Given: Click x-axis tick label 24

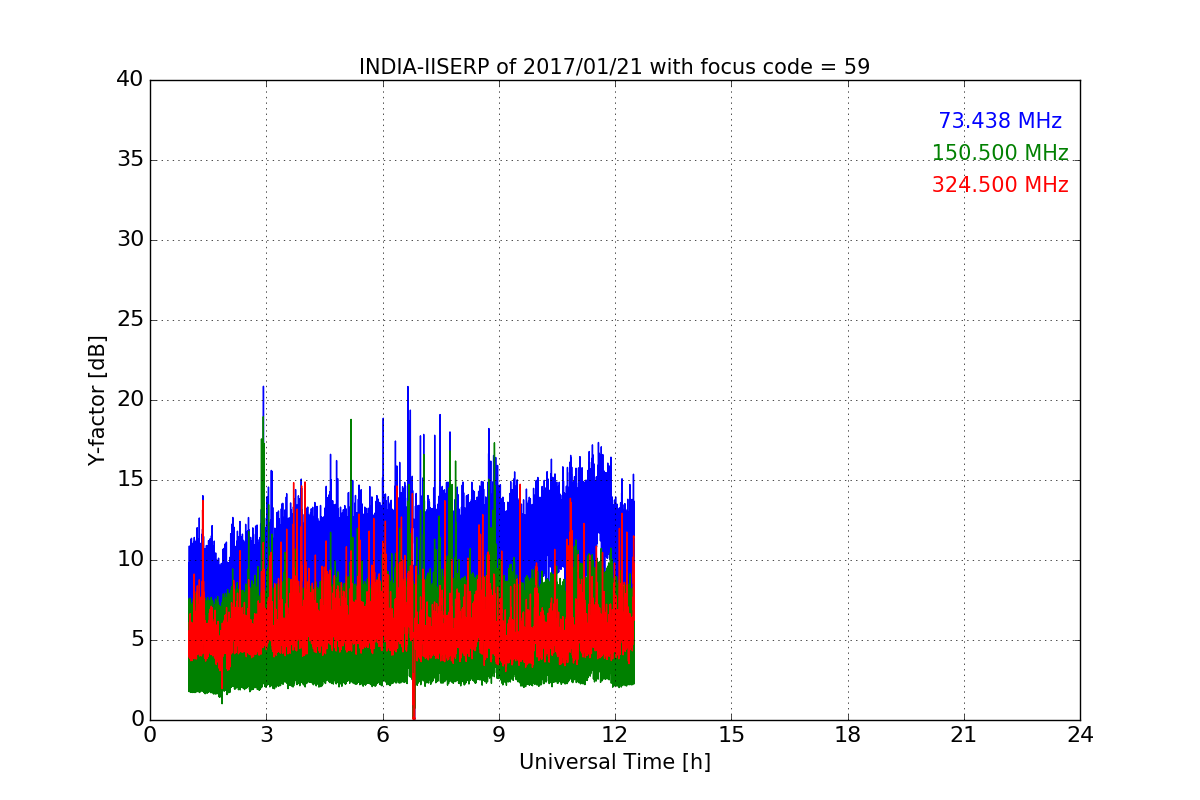Looking at the screenshot, I should click(1080, 734).
